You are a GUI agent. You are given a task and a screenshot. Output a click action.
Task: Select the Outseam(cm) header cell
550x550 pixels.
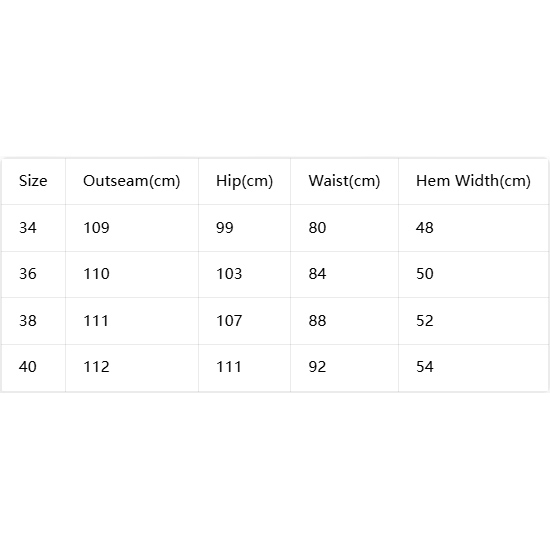click(132, 181)
